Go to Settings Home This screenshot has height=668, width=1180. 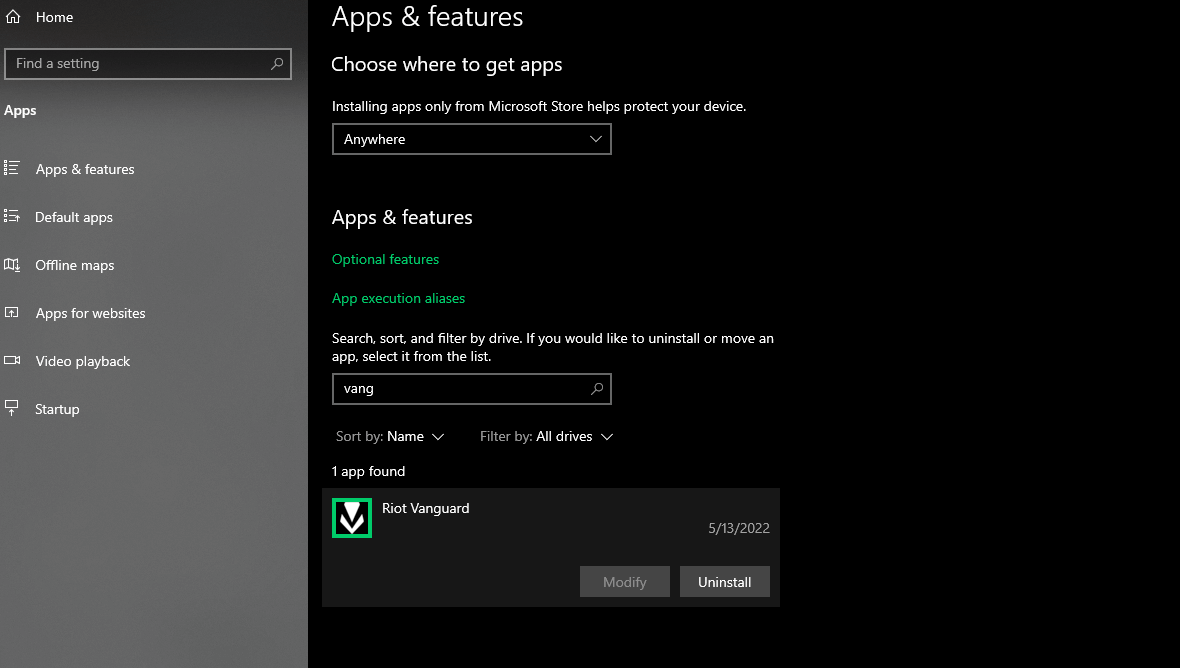39,17
